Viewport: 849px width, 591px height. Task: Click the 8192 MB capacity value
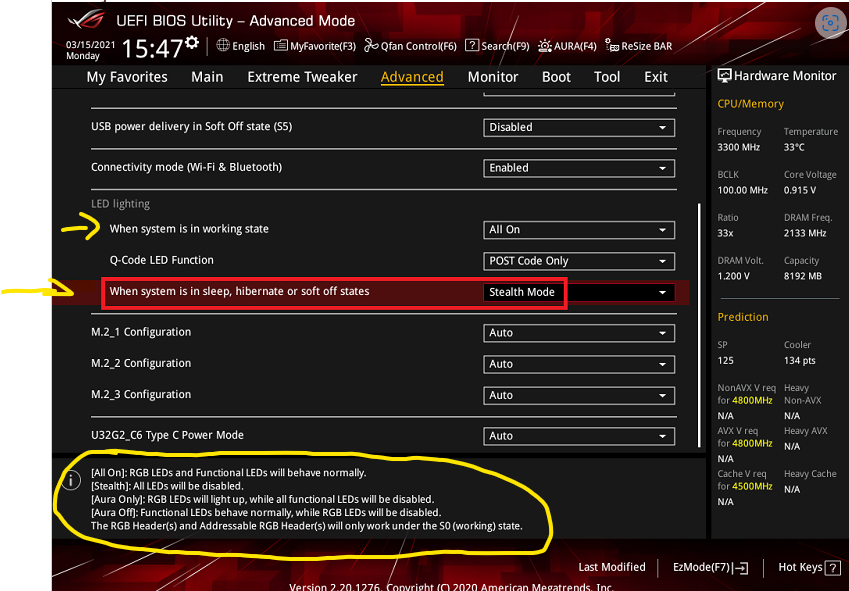click(802, 276)
